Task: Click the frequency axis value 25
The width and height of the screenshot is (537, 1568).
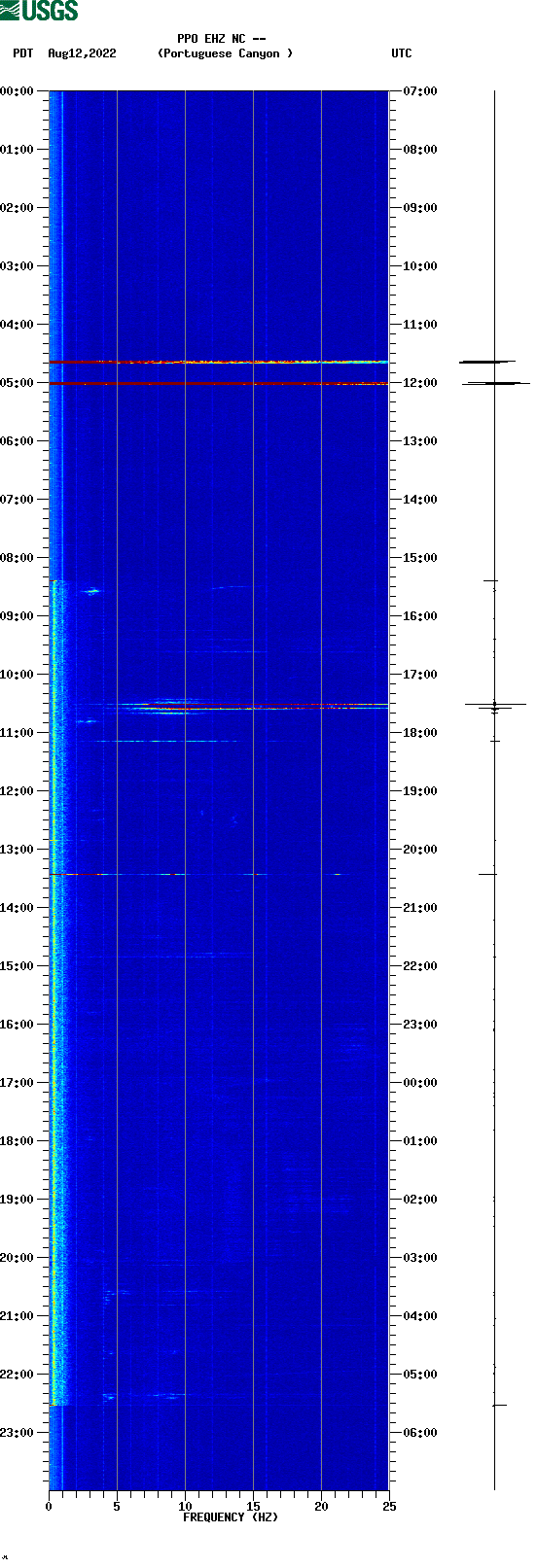Action: click(x=389, y=1507)
